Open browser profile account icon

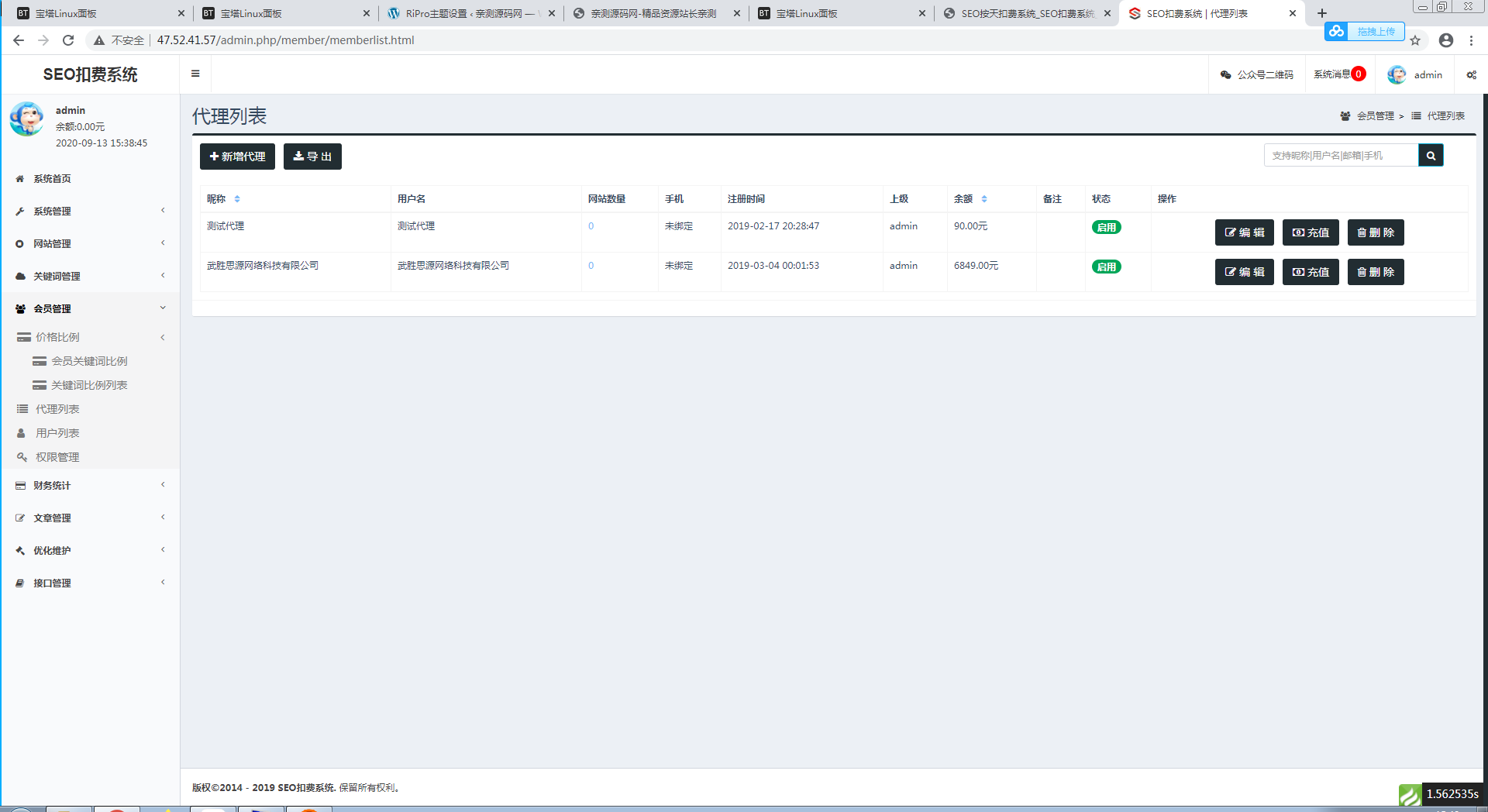click(1446, 40)
